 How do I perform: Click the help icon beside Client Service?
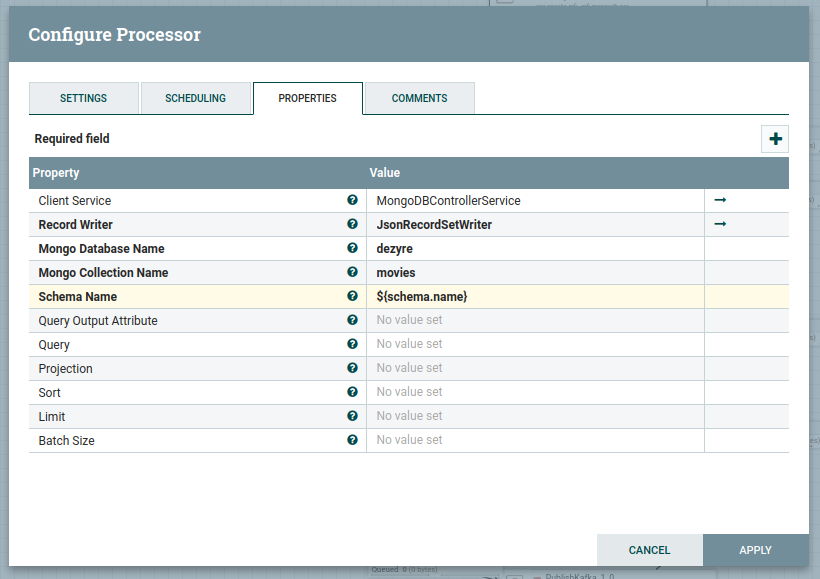point(352,200)
